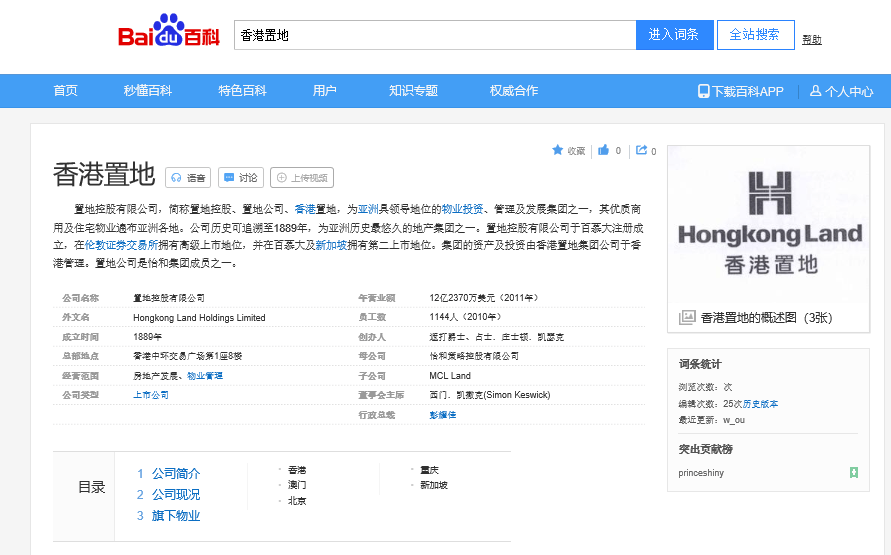This screenshot has height=555, width=891.
Task: Click the 词条统计 heading
Action: coord(700,364)
